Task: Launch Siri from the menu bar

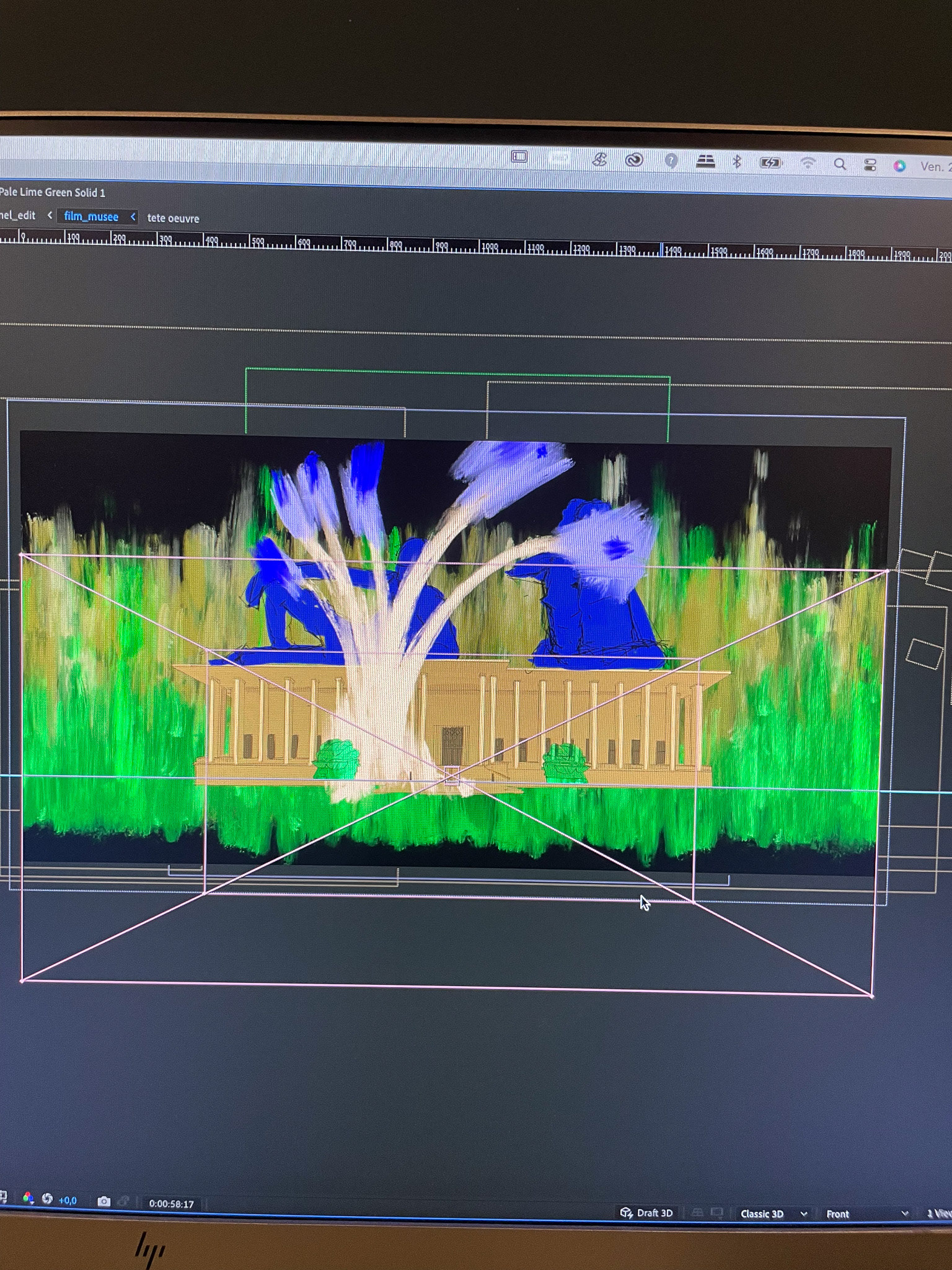Action: pos(899,166)
